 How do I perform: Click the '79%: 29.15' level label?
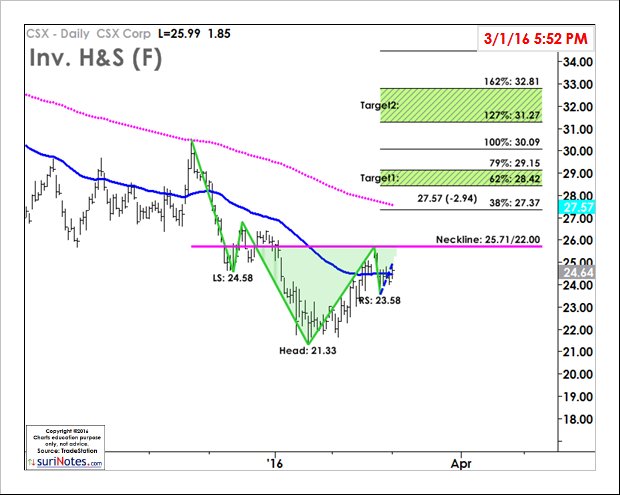tap(514, 163)
